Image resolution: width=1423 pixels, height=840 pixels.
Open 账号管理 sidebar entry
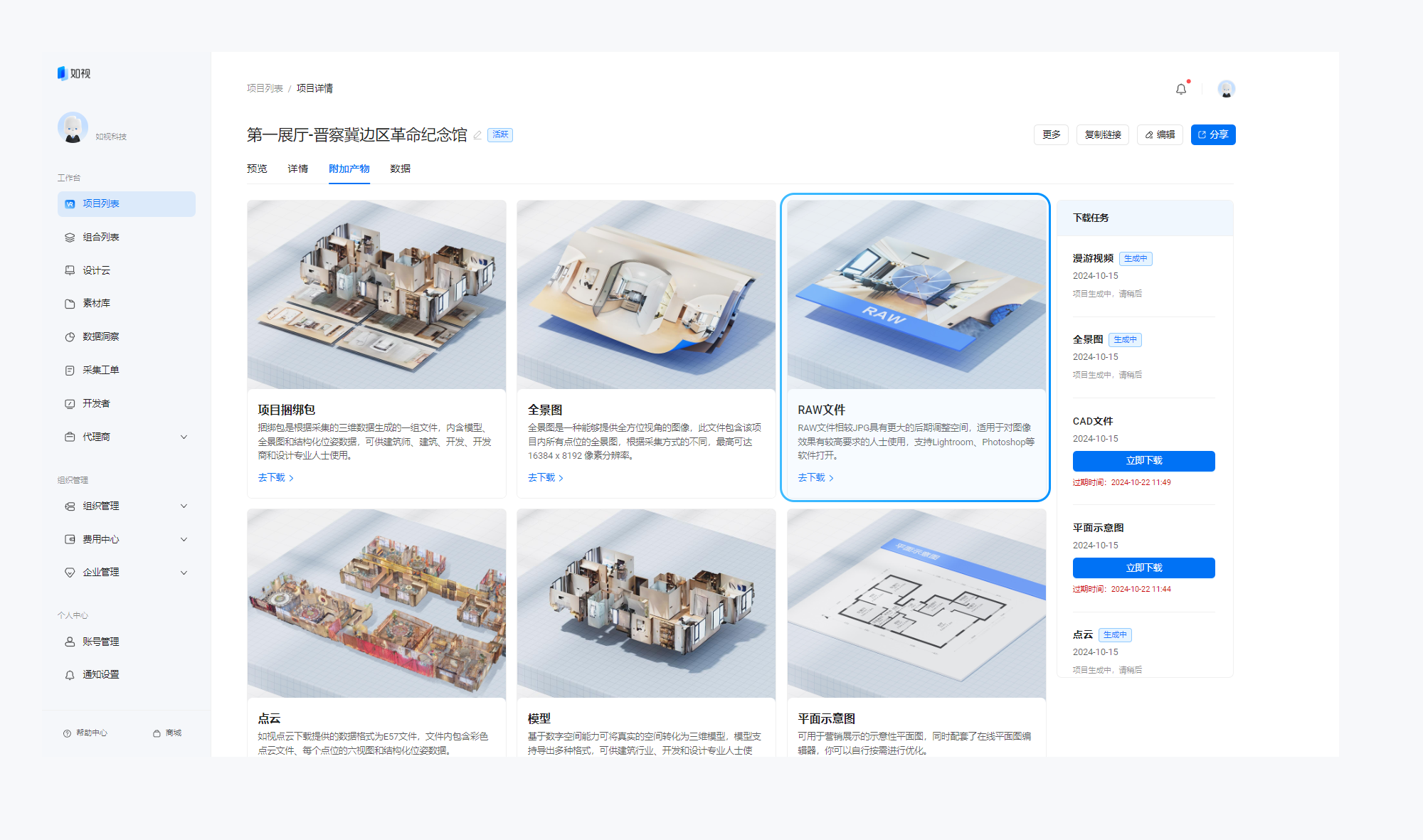127,642
